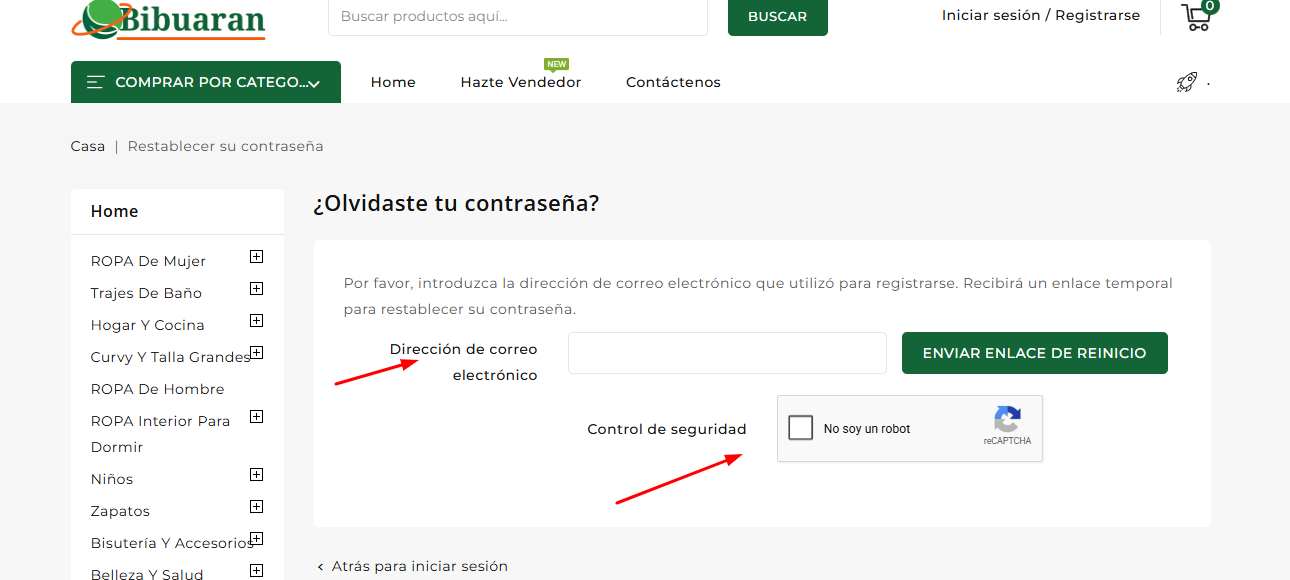1290x580 pixels.
Task: Click the Bibuaran logo
Action: (168, 18)
